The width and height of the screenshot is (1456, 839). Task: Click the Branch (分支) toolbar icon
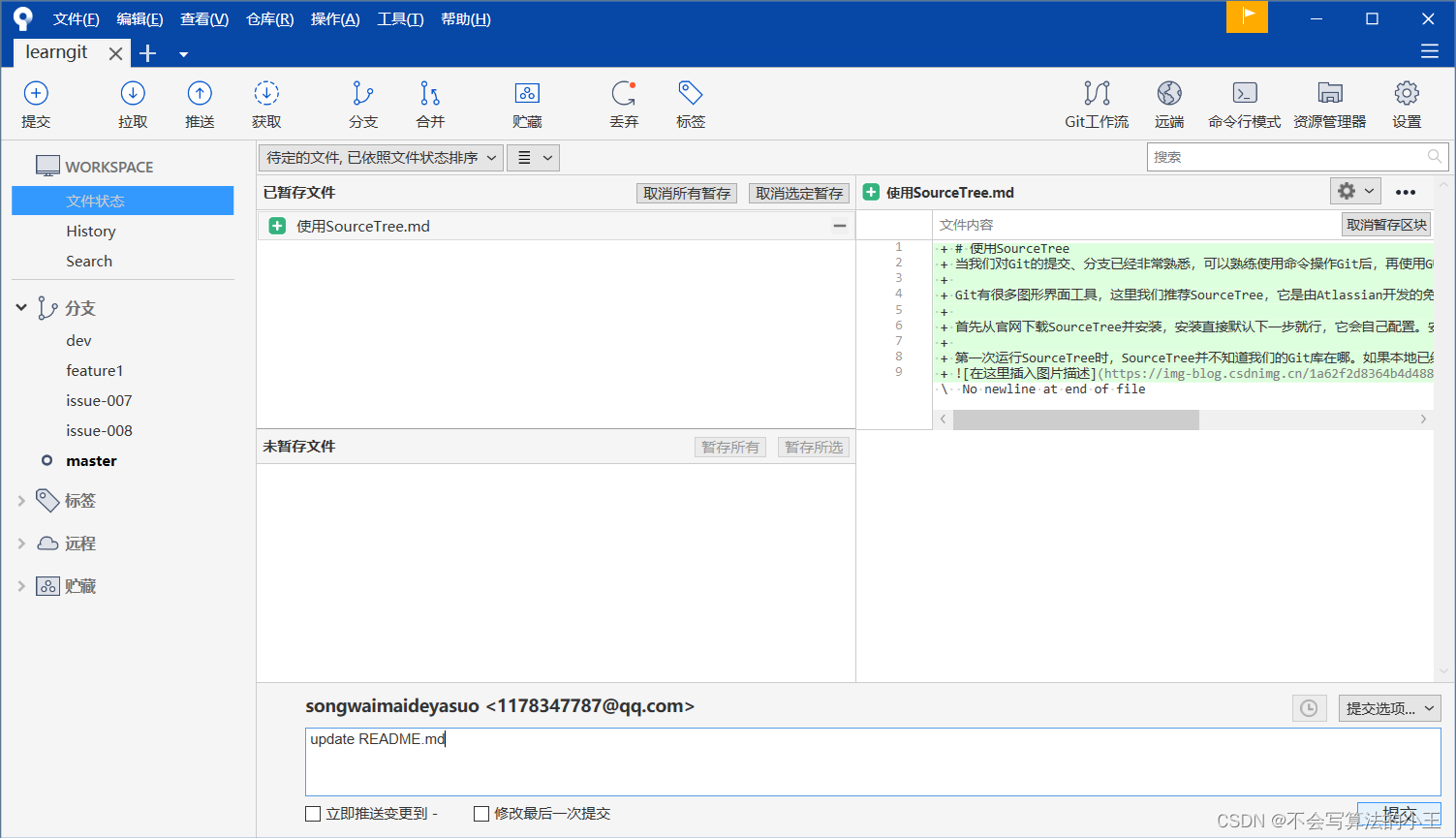click(x=363, y=93)
